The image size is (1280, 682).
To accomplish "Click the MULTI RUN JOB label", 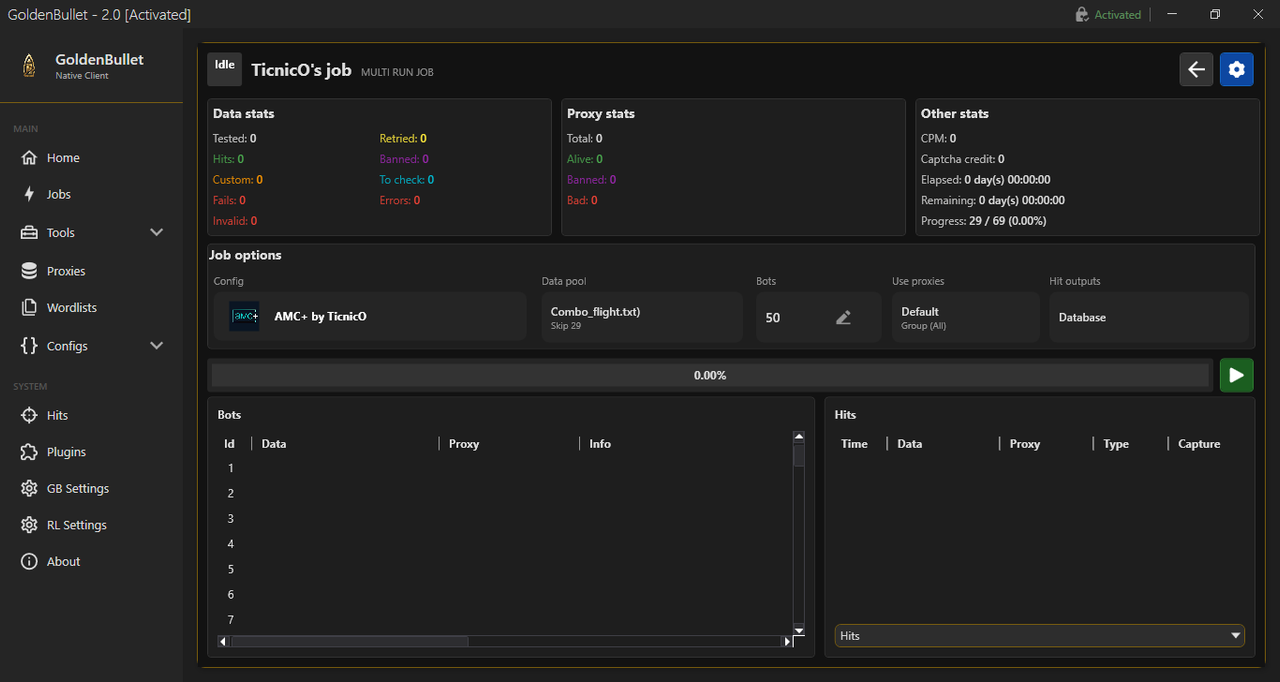I will [x=397, y=72].
